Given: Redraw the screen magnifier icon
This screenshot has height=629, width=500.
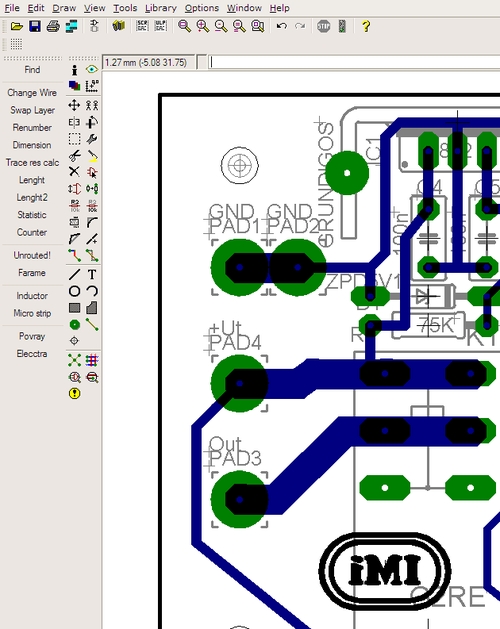Looking at the screenshot, I should [x=239, y=26].
